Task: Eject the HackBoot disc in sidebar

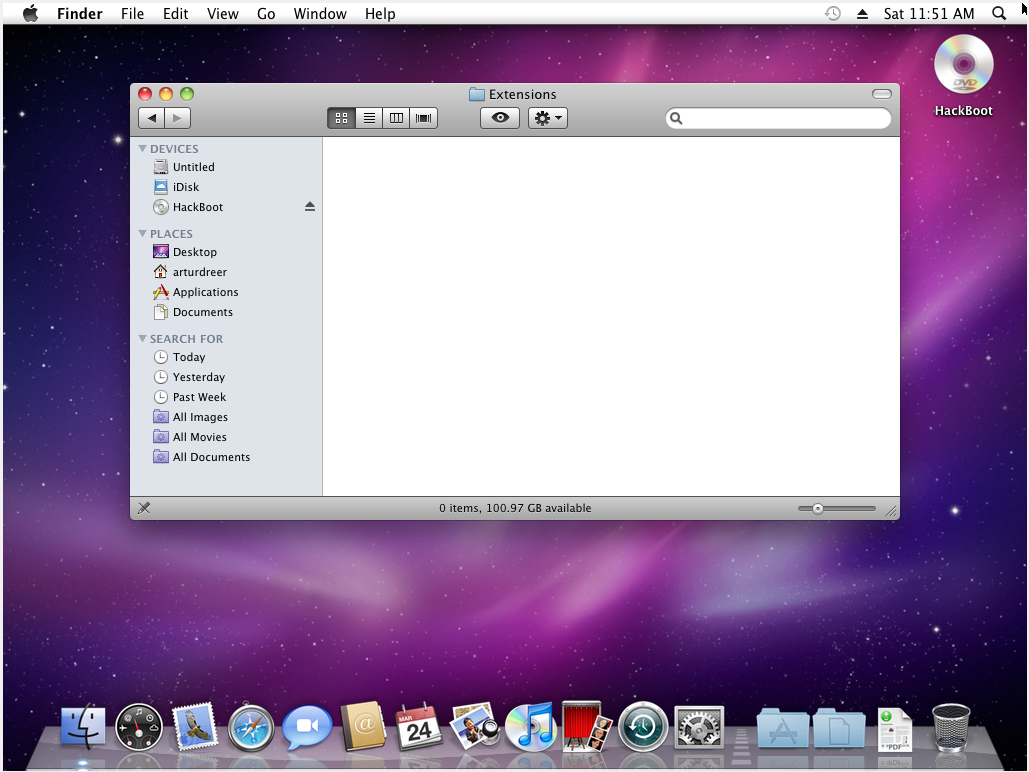Action: 310,207
